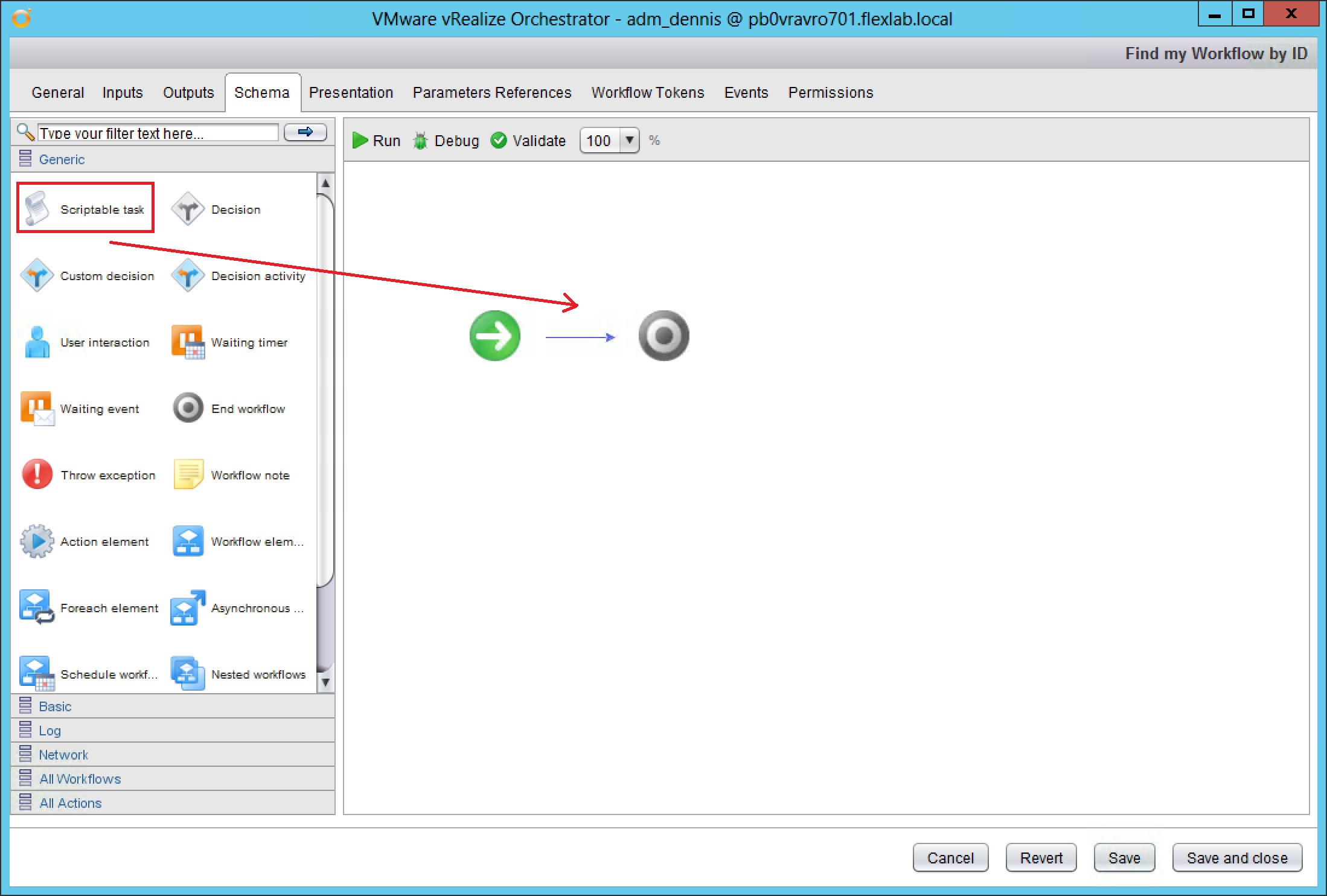Switch to the General tab
Screen dimensions: 1327x896
pos(58,92)
